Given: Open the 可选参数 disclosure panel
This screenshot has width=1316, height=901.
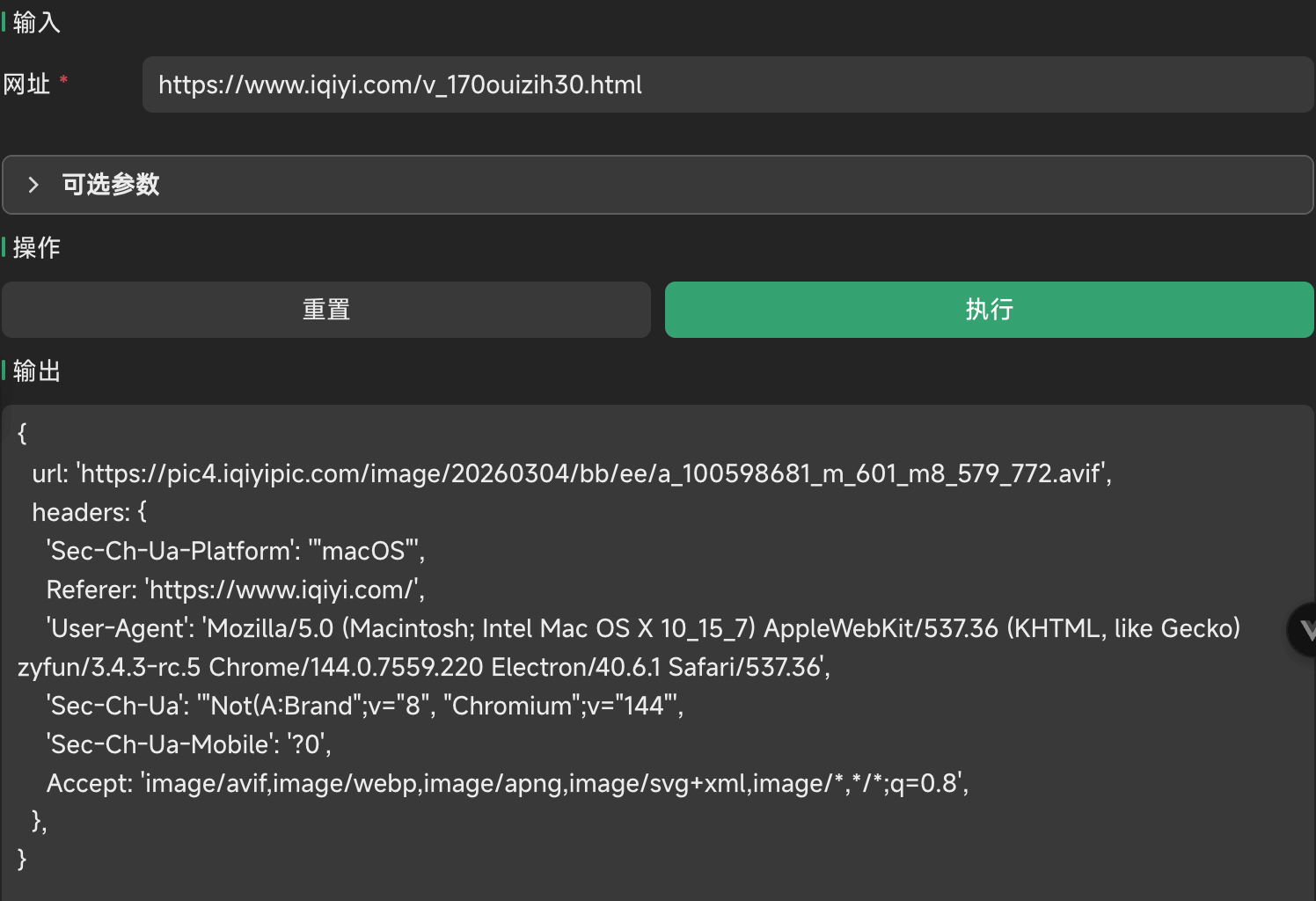Looking at the screenshot, I should pyautogui.click(x=110, y=185).
